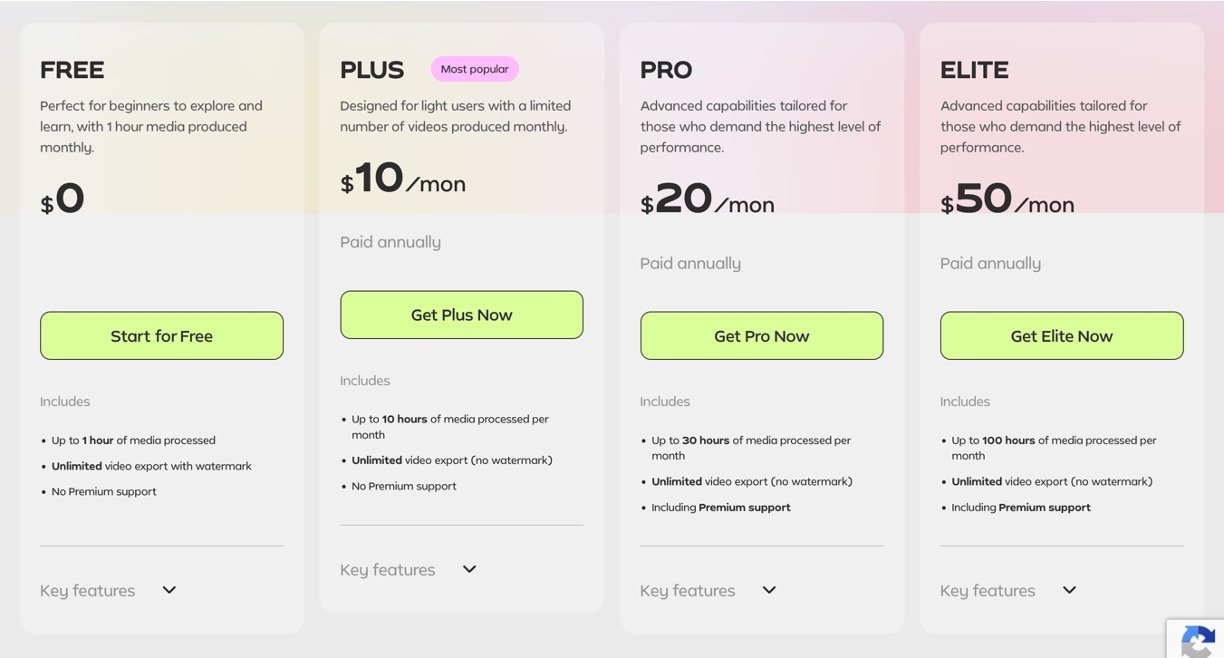Screen dimensions: 1224x658
Task: Click the PLUS plan heading
Action: pos(372,70)
